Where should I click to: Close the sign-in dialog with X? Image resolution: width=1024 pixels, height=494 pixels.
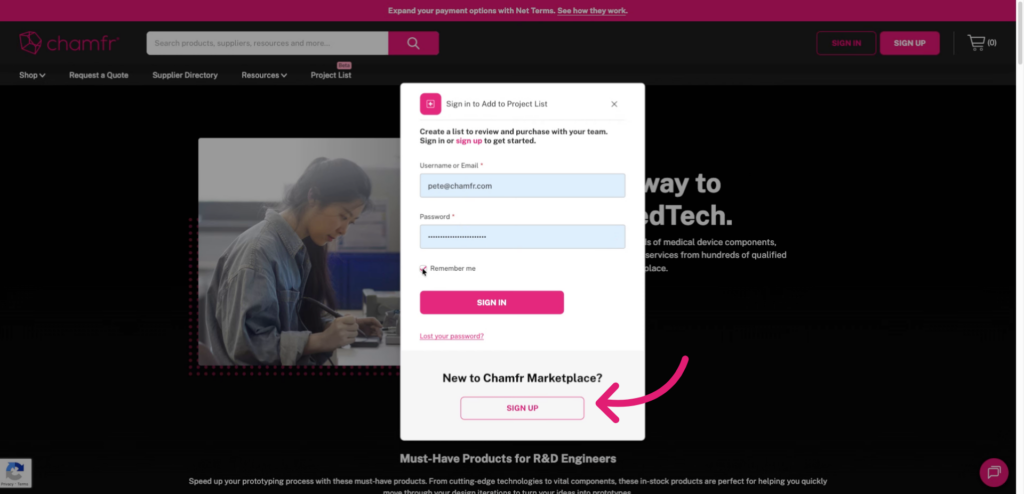click(x=614, y=104)
